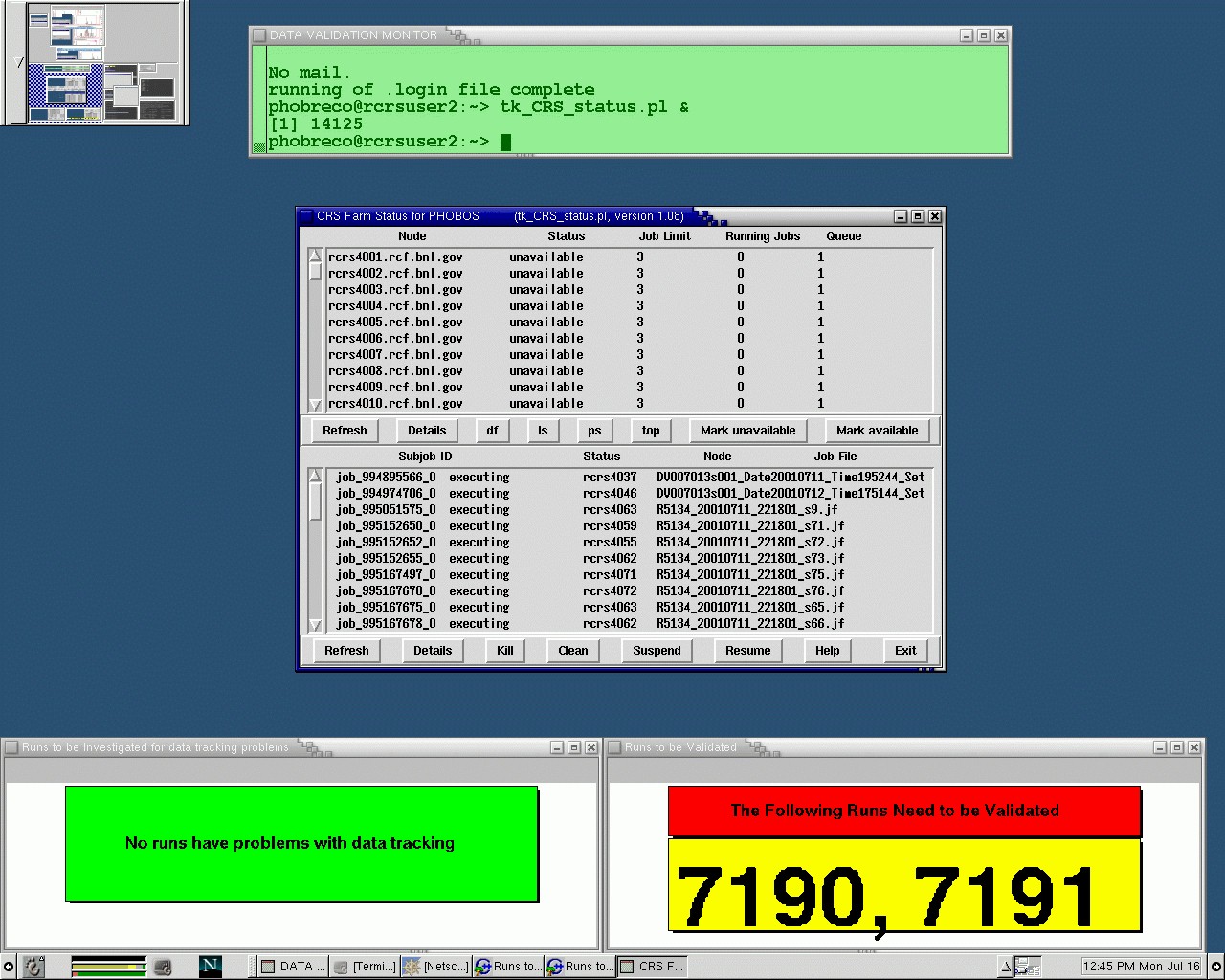Open the GNOME foot main menu

(x=33, y=967)
